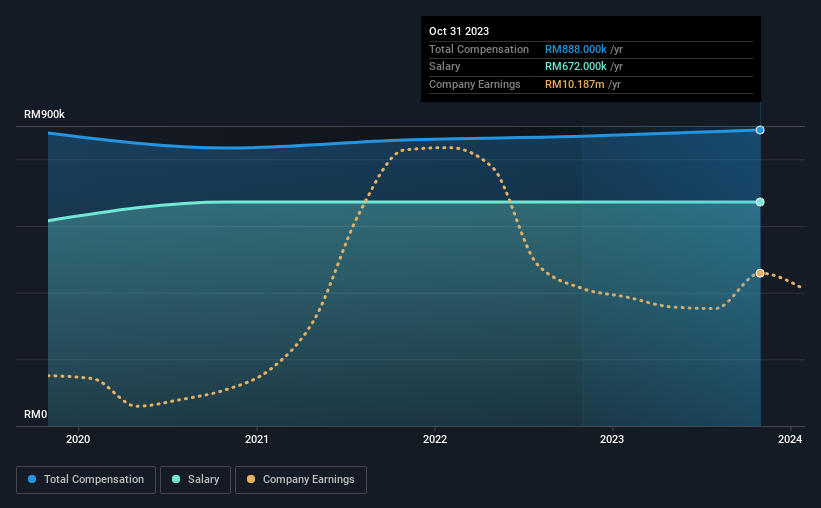The height and width of the screenshot is (508, 821).
Task: Click the 2021 x-axis label
Action: [x=257, y=439]
